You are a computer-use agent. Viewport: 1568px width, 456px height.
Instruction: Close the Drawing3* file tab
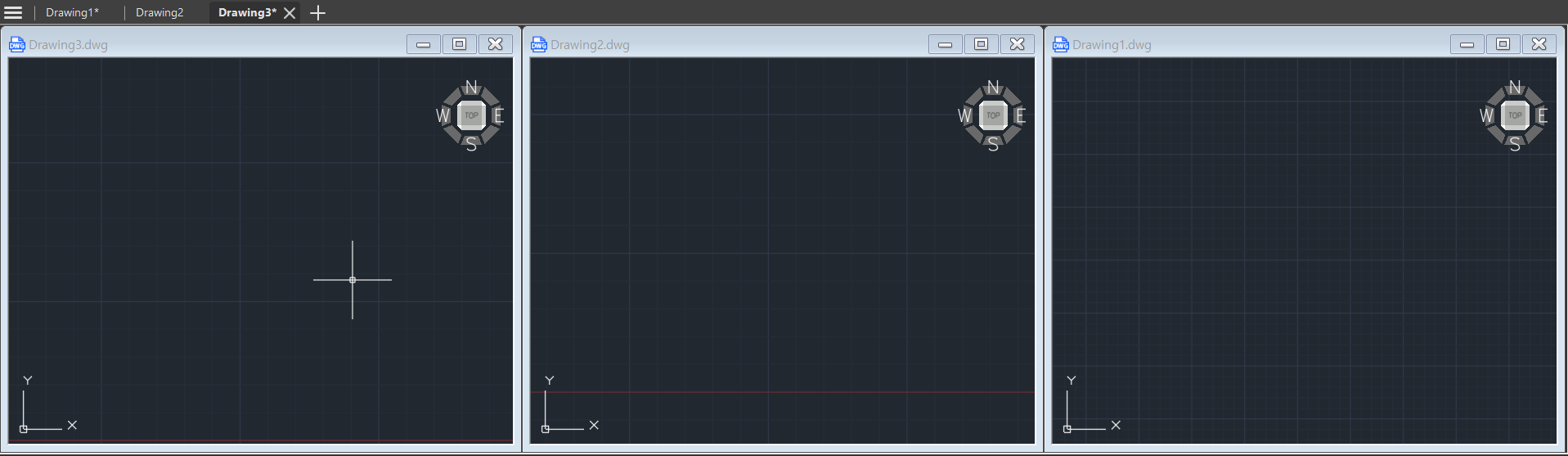[290, 13]
